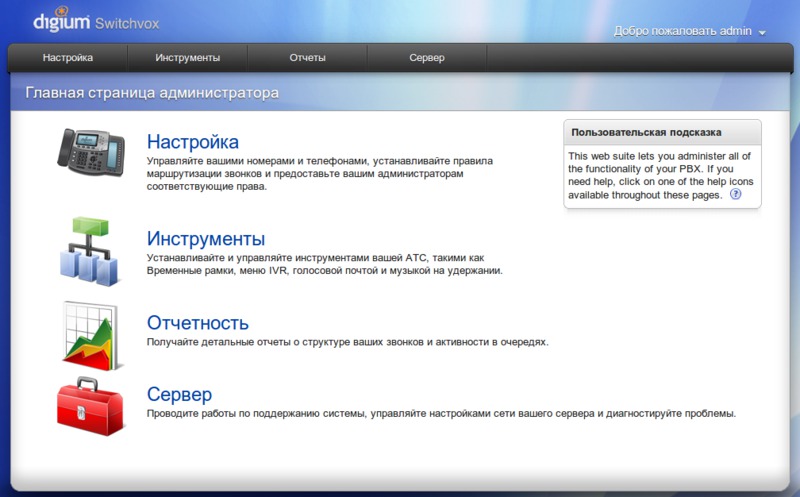
Task: Open the admin user dropdown arrow
Action: click(x=762, y=33)
